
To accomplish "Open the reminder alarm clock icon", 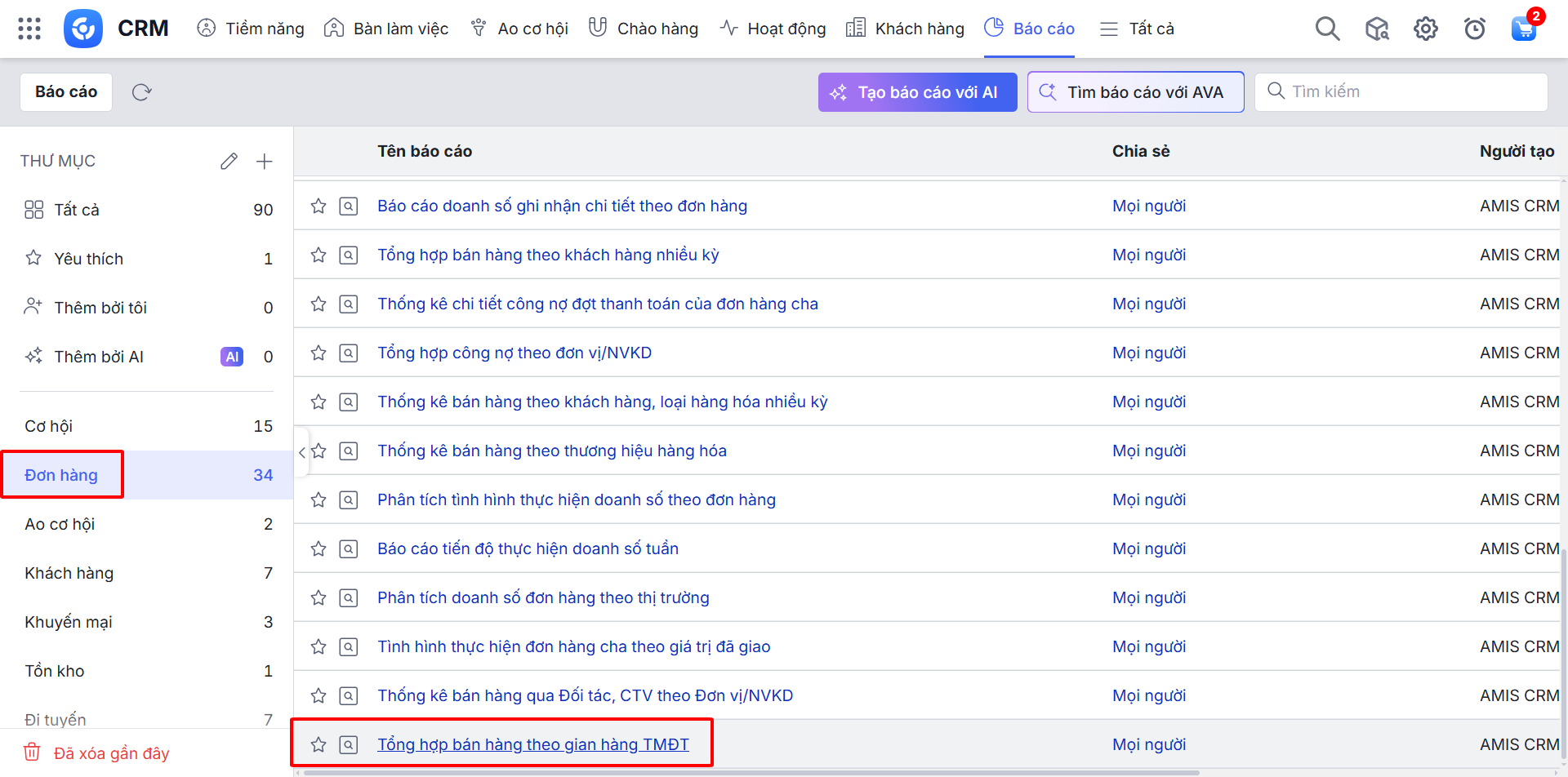I will [1474, 29].
